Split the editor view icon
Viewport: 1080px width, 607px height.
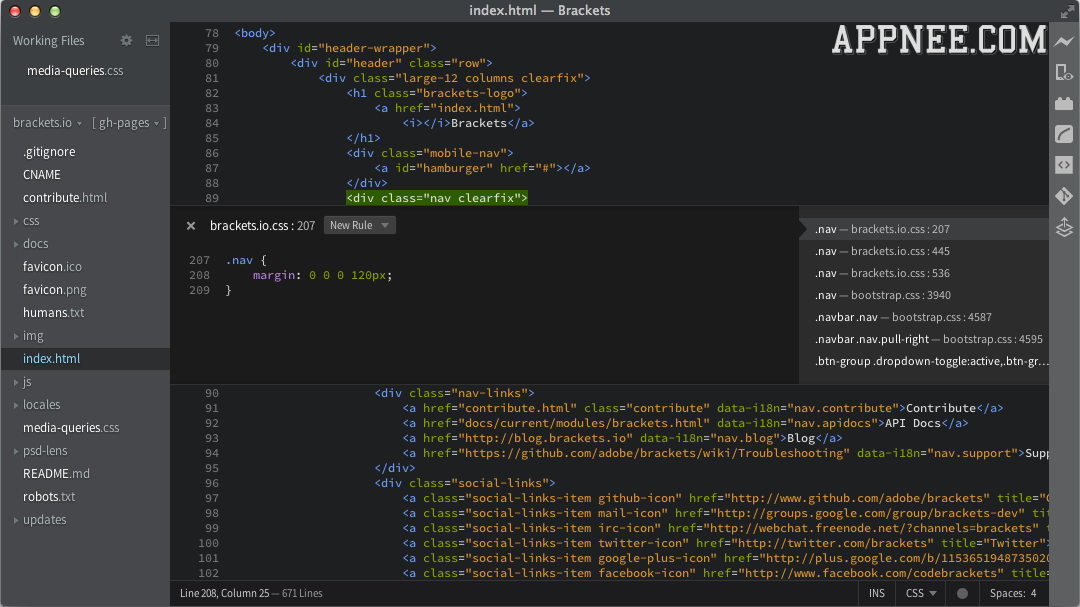(x=152, y=41)
